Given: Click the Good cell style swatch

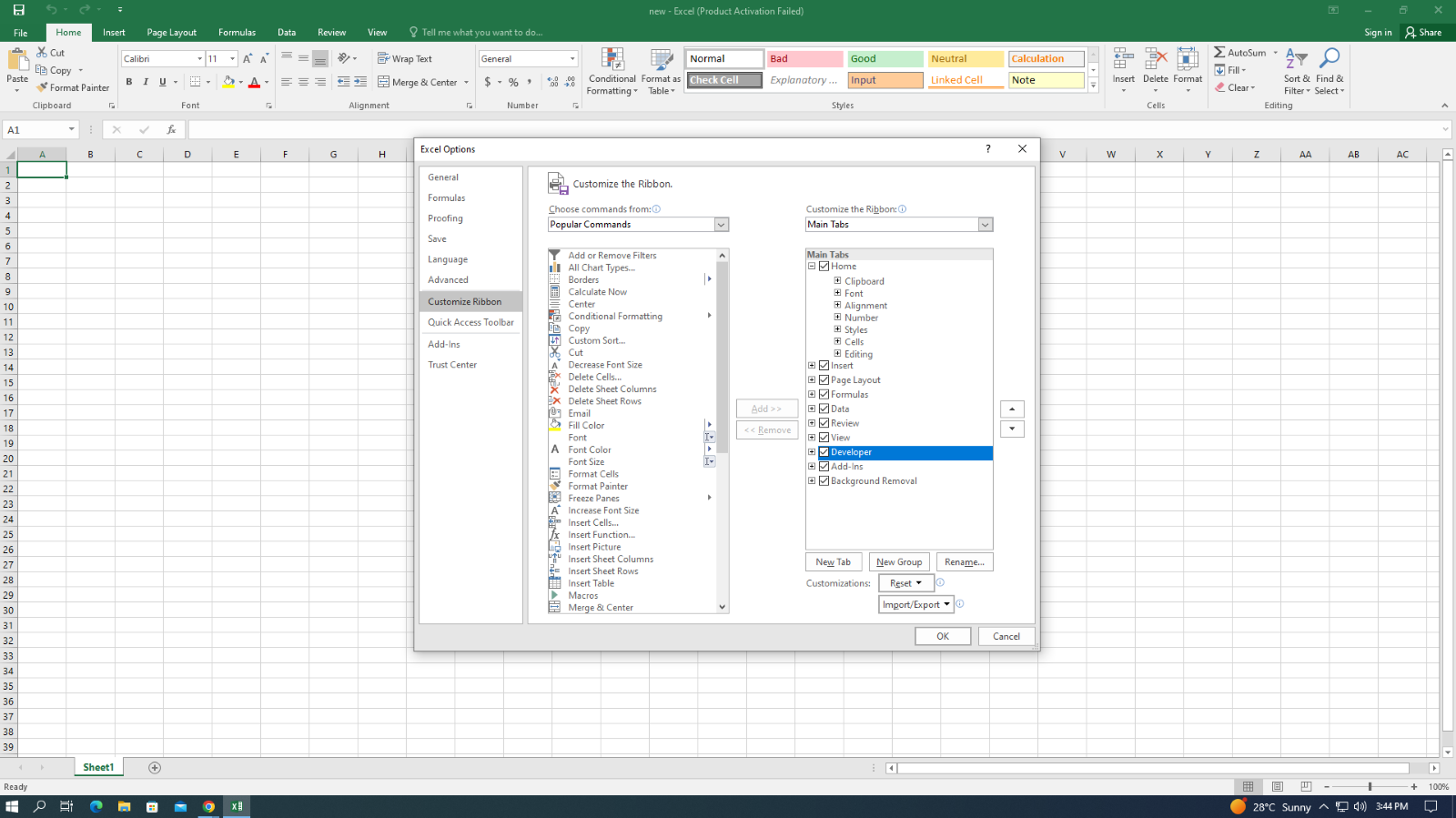Looking at the screenshot, I should 885,59.
